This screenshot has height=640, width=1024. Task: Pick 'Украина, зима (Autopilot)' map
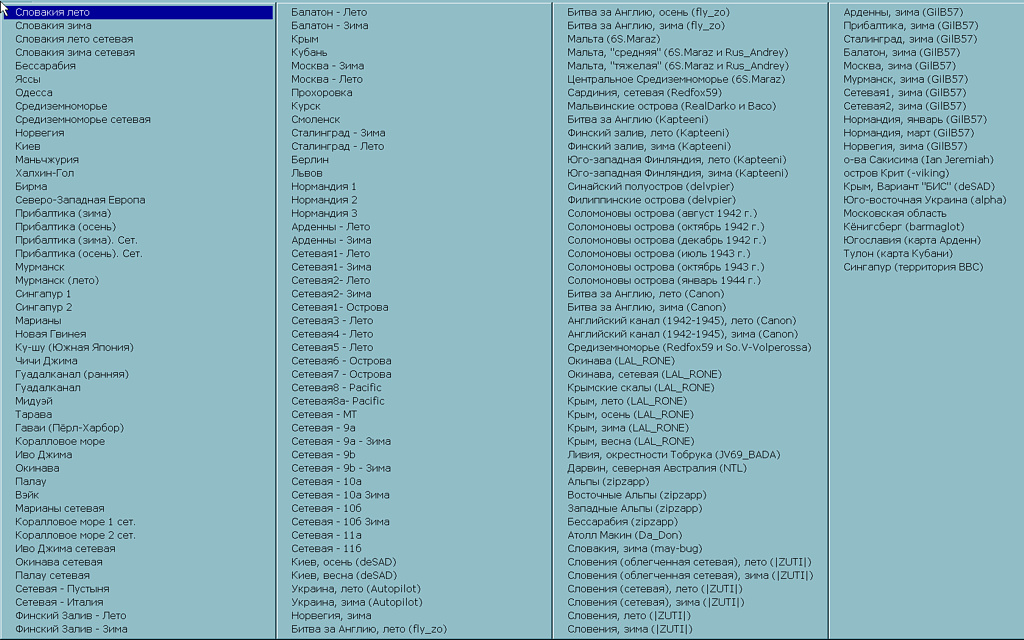(357, 601)
